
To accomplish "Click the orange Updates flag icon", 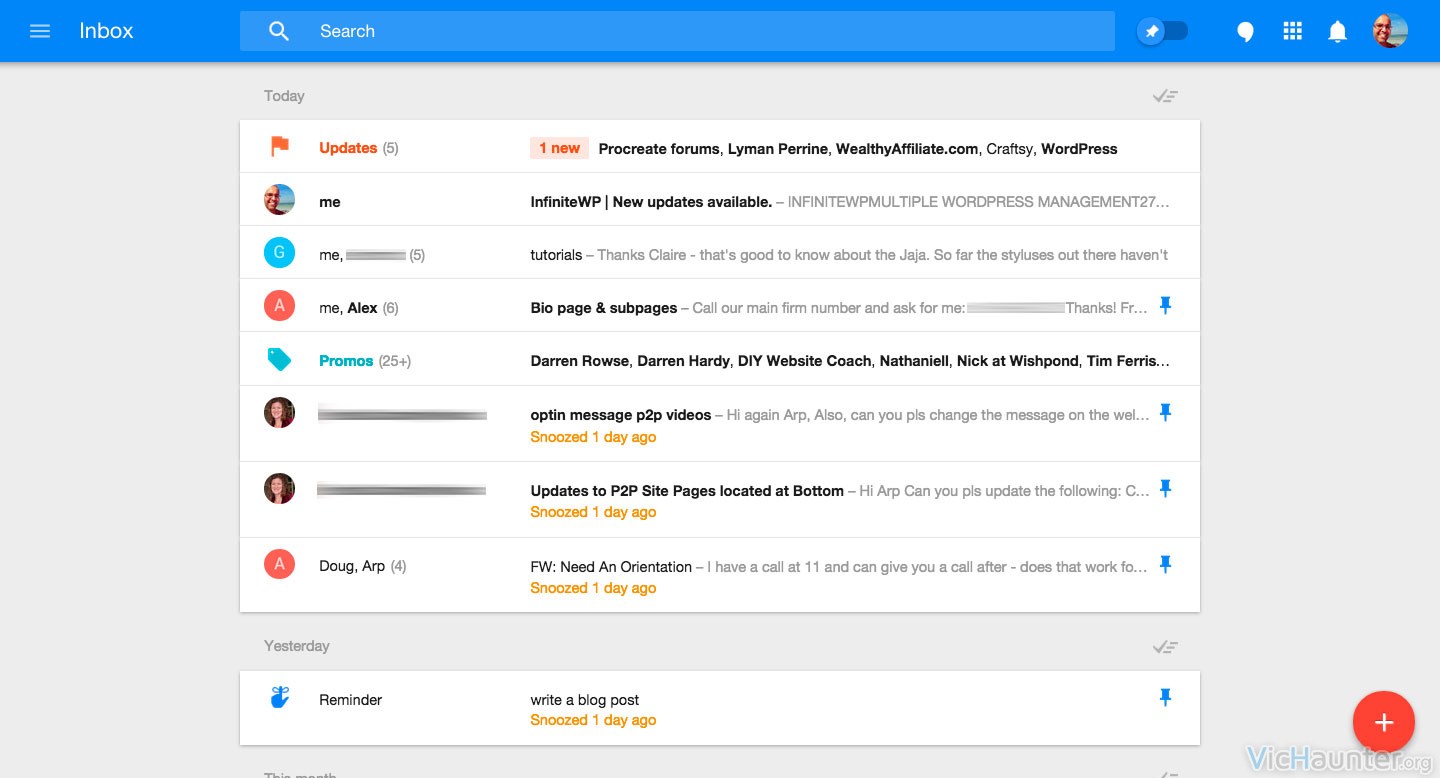I will [x=280, y=147].
